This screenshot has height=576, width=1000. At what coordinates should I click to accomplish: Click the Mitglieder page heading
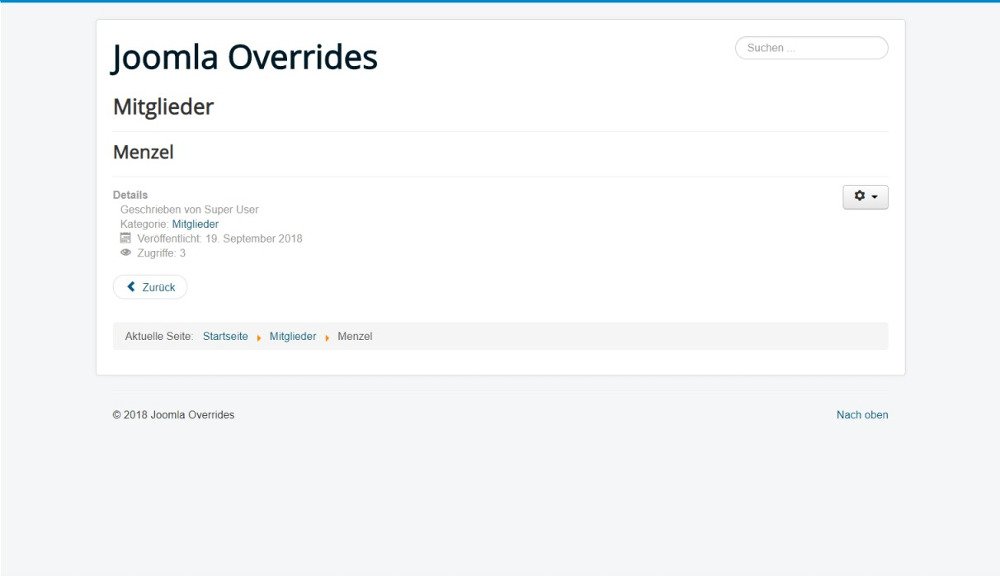[163, 107]
